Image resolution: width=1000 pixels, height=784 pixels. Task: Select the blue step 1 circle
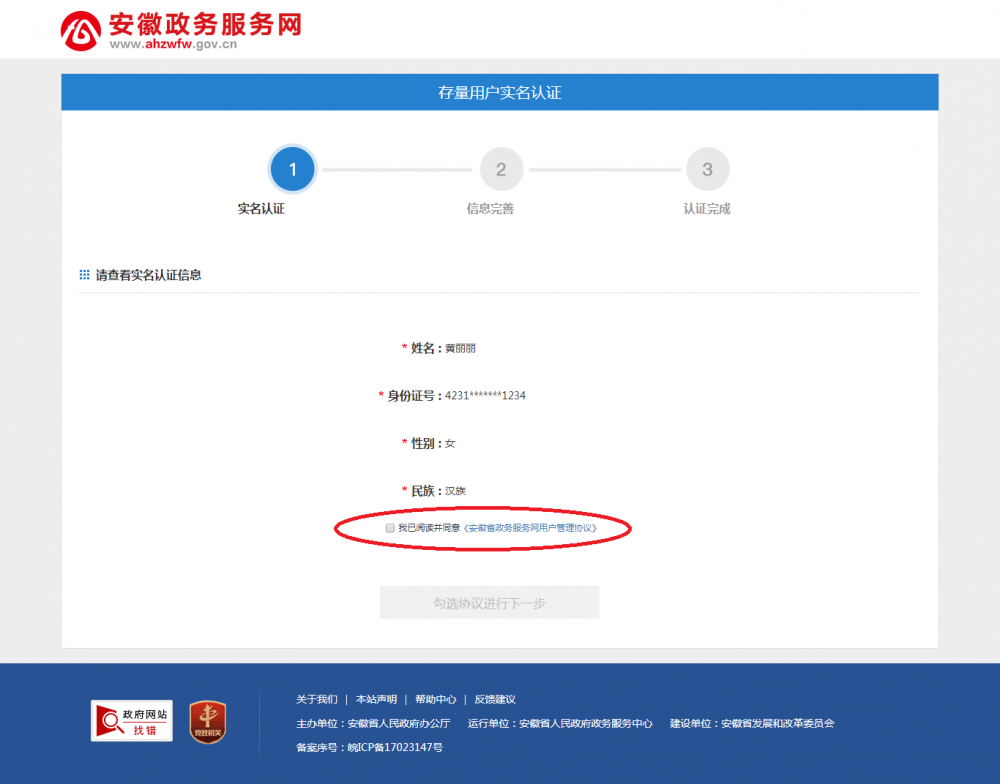click(292, 169)
